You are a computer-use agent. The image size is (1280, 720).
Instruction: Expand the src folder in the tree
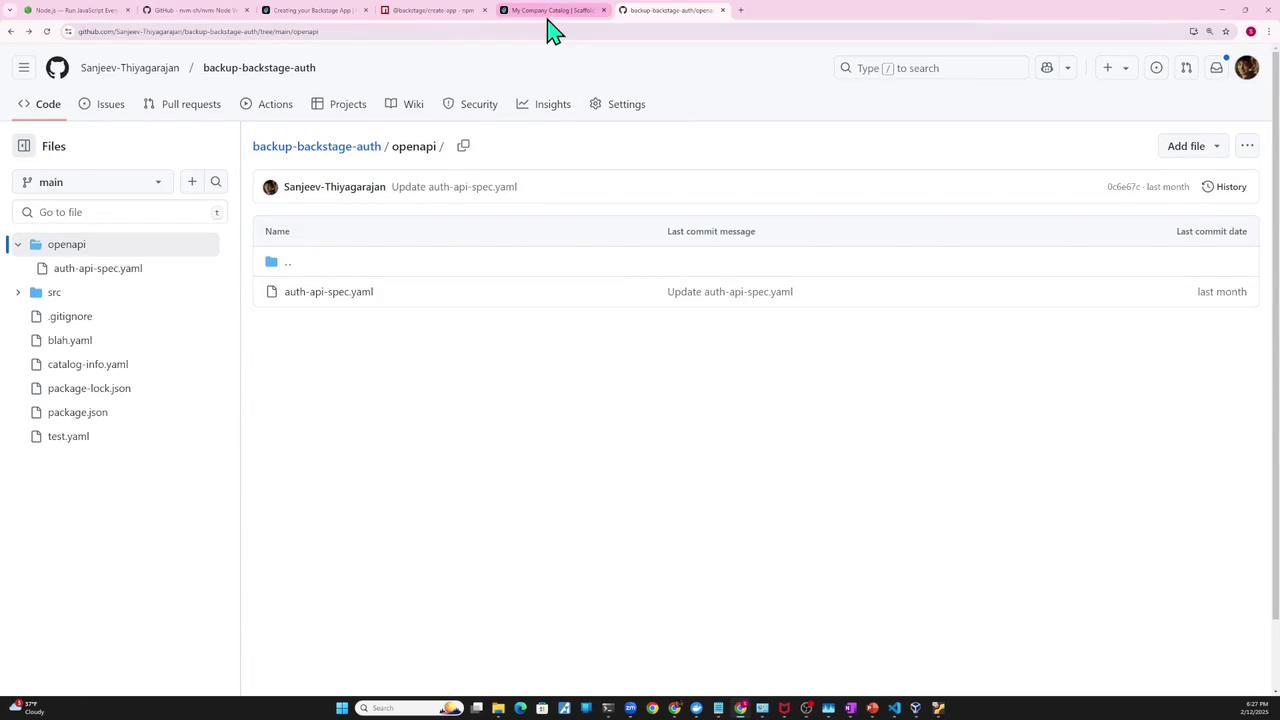click(18, 292)
